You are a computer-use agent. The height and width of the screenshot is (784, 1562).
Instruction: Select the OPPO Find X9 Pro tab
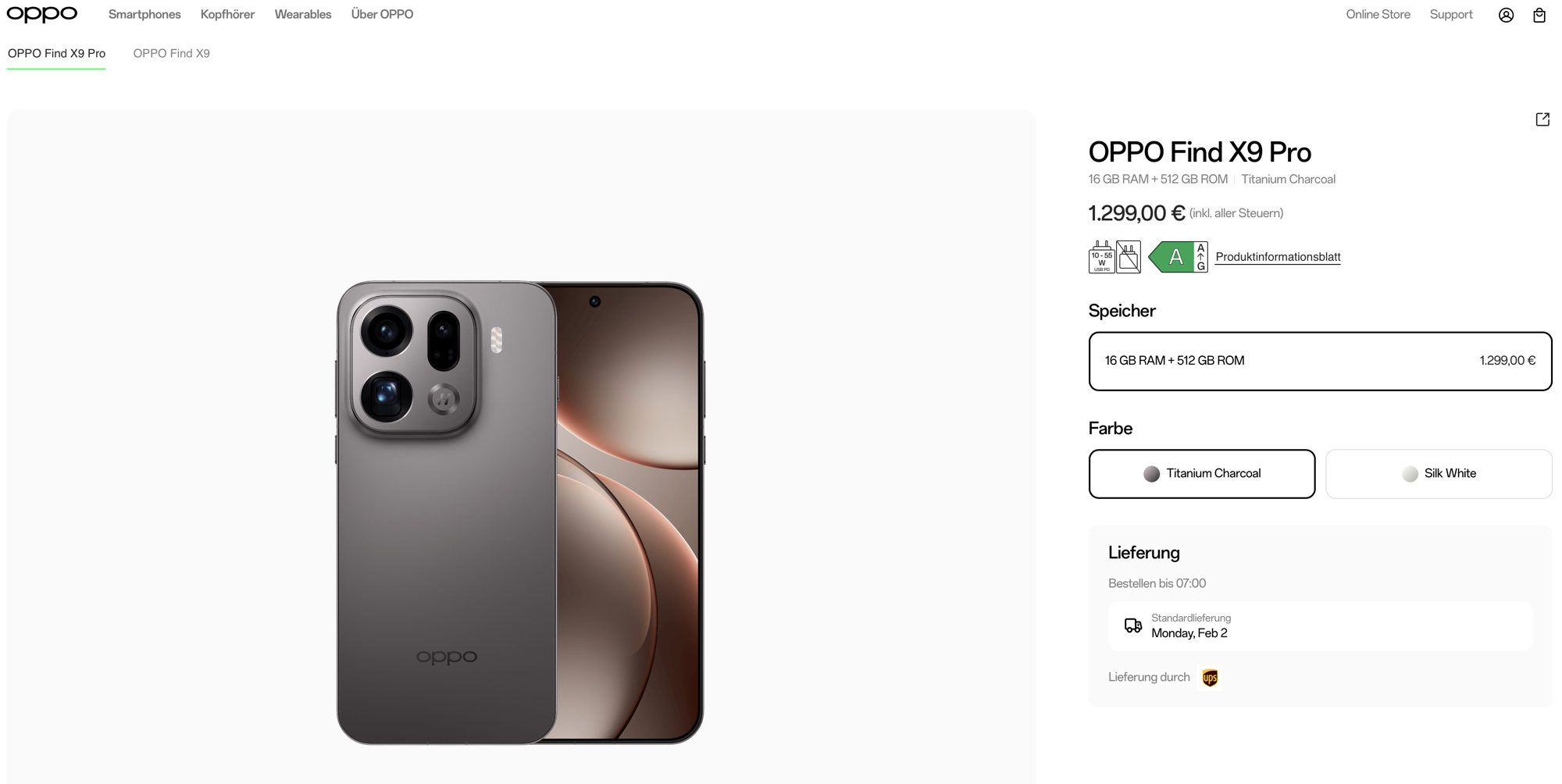point(56,53)
